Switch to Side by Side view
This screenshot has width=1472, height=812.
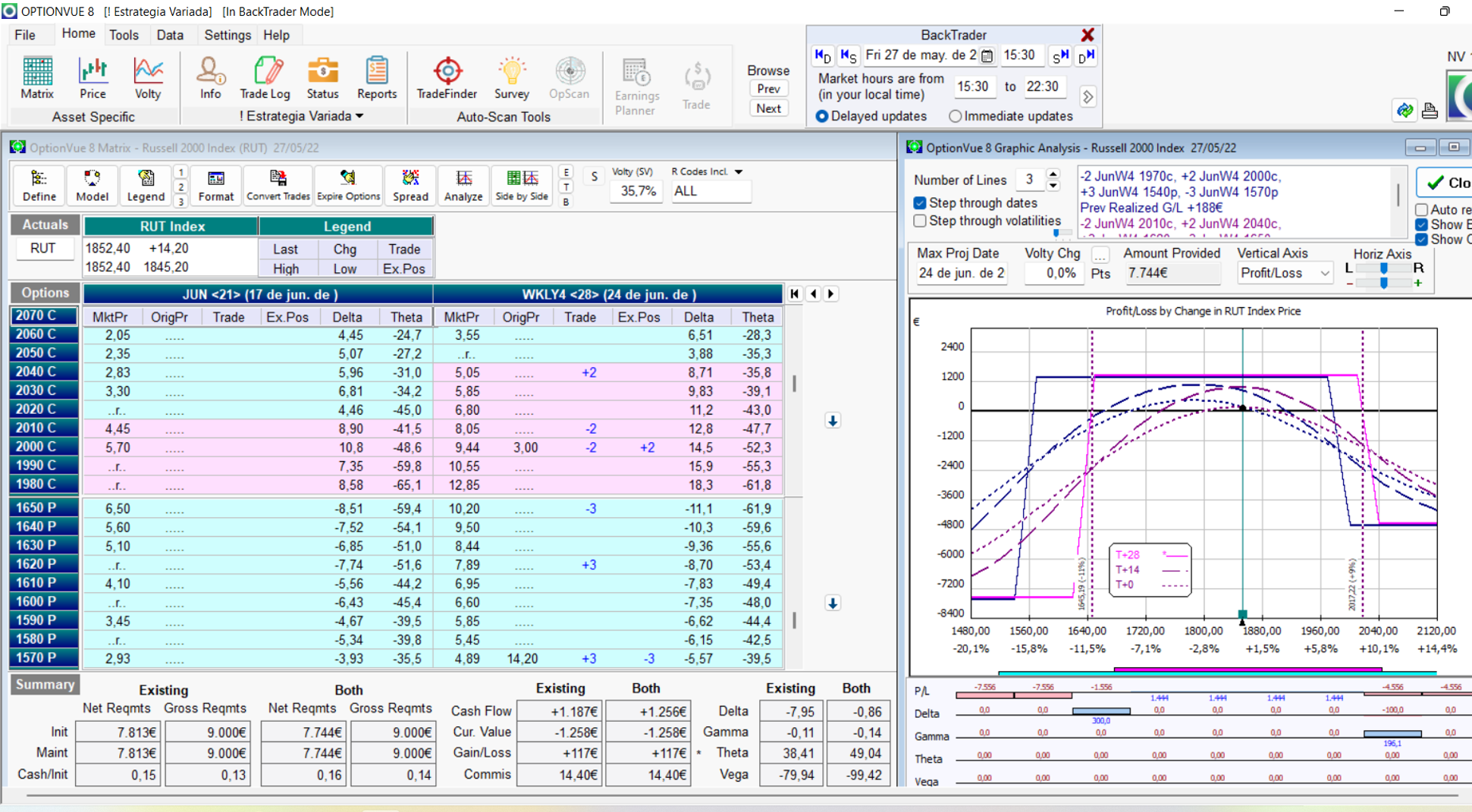[522, 186]
